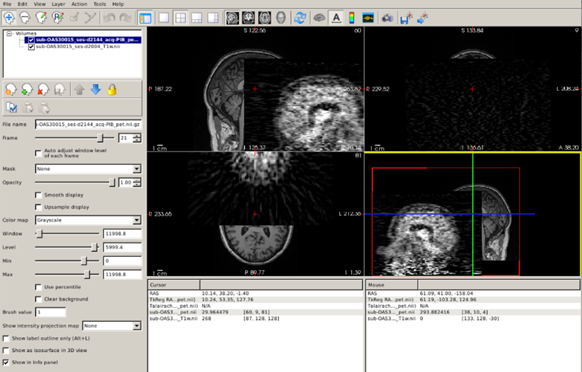The image size is (582, 372).
Task: Create a new volume layer icon
Action: point(11,89)
